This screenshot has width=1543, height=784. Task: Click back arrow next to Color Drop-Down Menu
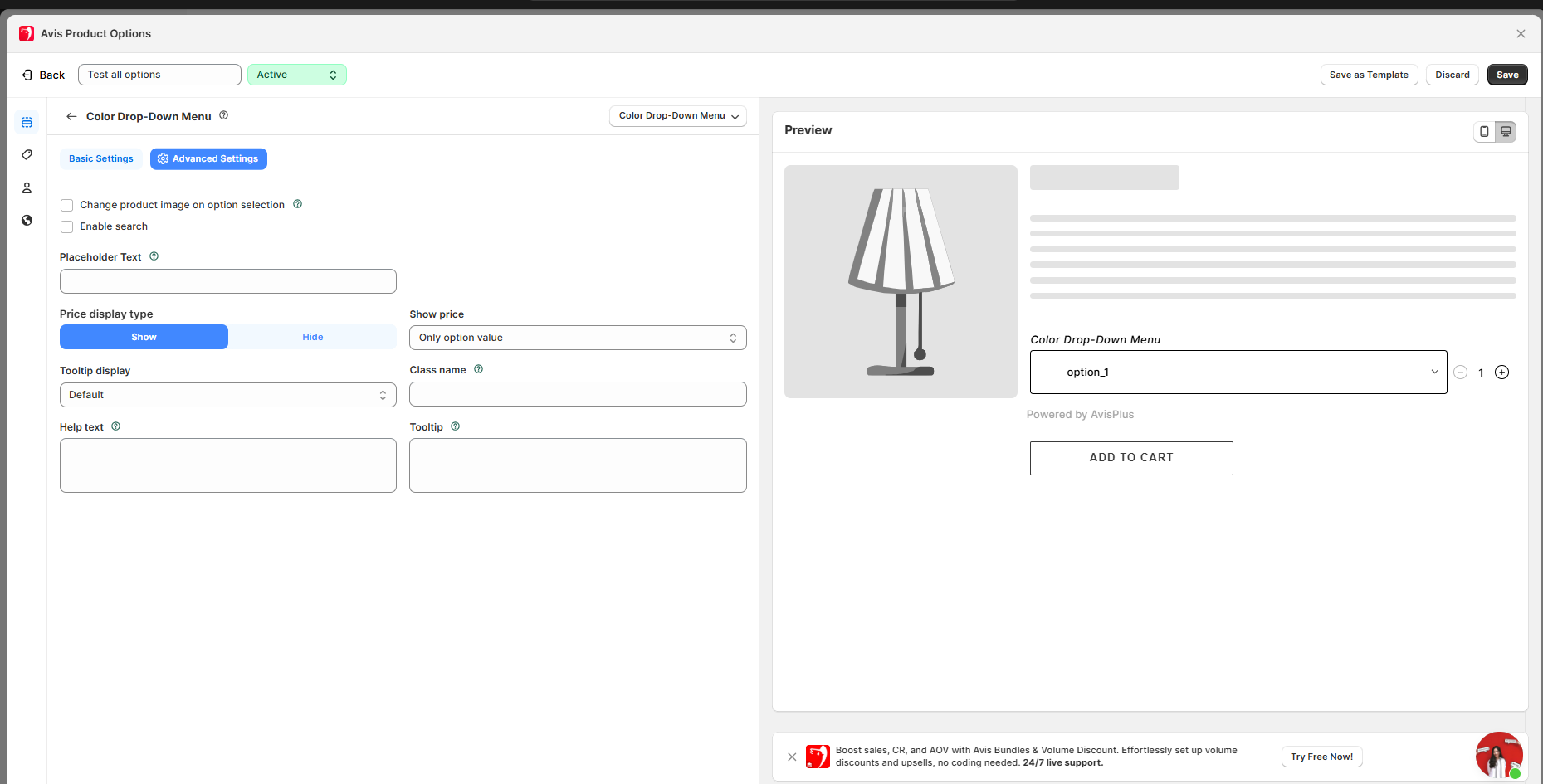click(x=71, y=116)
